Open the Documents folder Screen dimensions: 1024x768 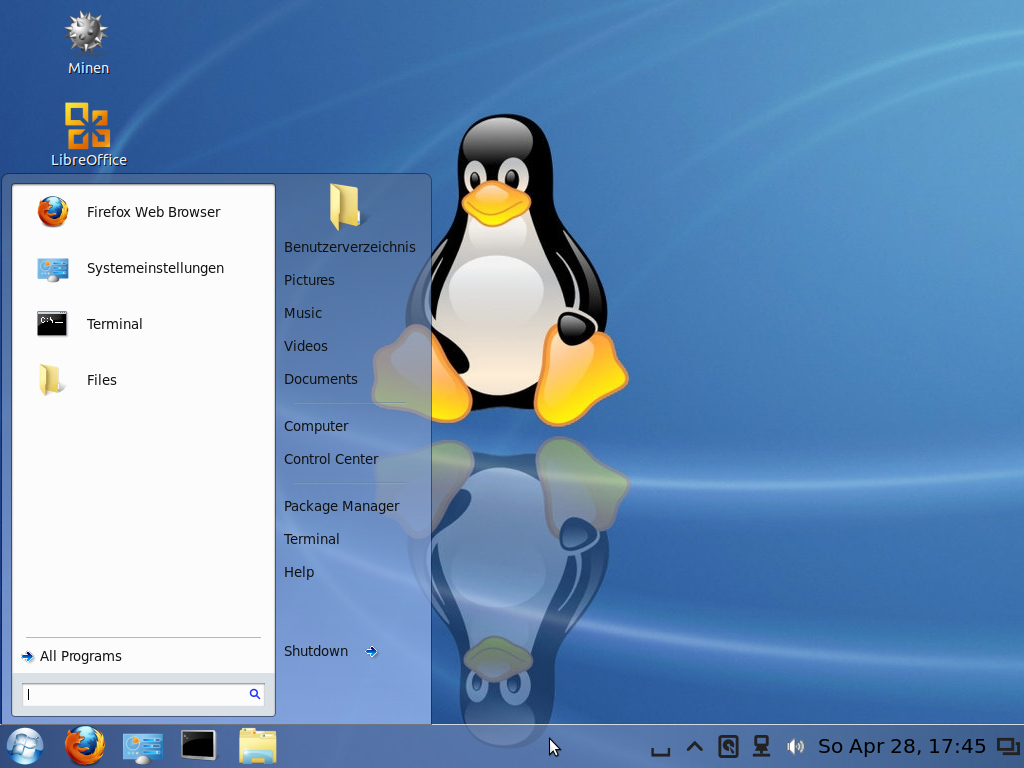tap(321, 379)
